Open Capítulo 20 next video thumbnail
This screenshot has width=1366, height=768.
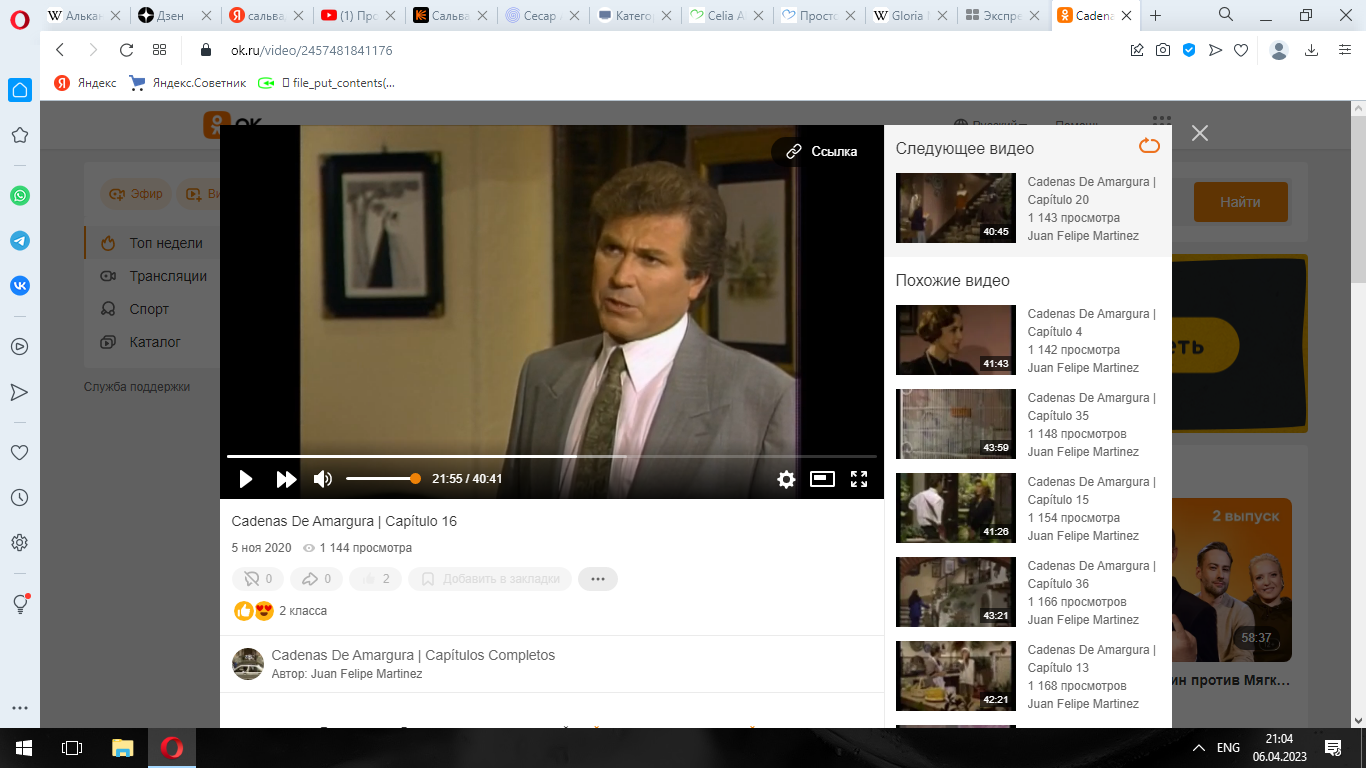(x=955, y=208)
